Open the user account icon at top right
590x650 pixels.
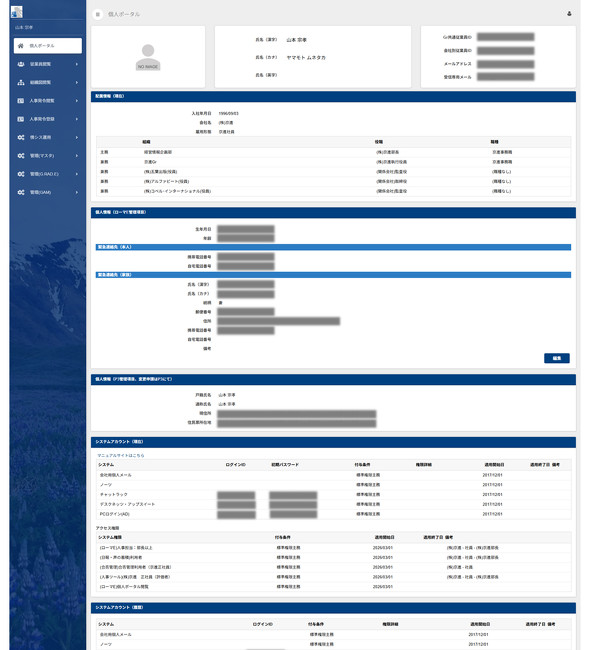pos(569,14)
